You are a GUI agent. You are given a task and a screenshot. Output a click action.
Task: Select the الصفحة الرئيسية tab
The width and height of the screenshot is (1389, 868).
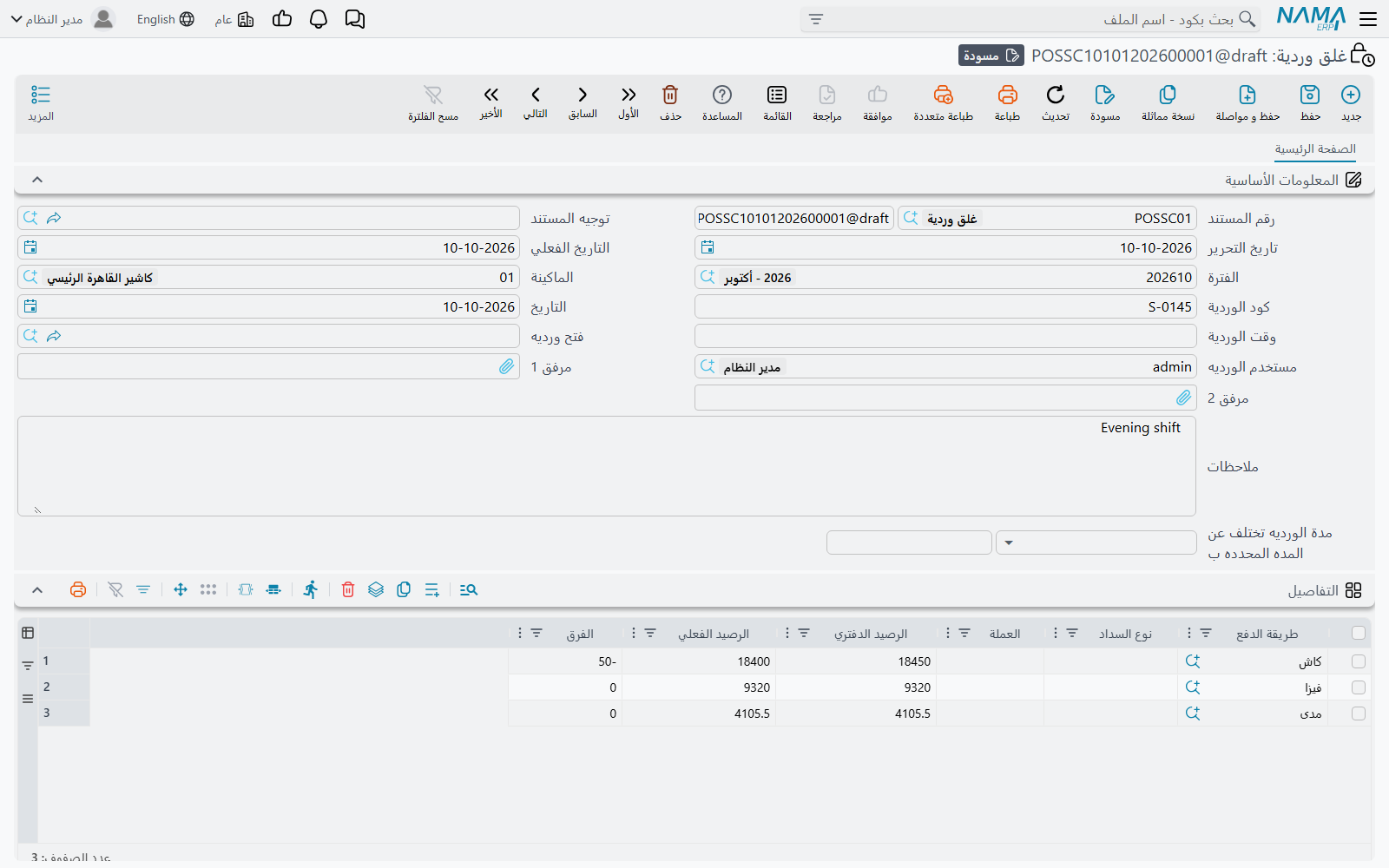1315,149
